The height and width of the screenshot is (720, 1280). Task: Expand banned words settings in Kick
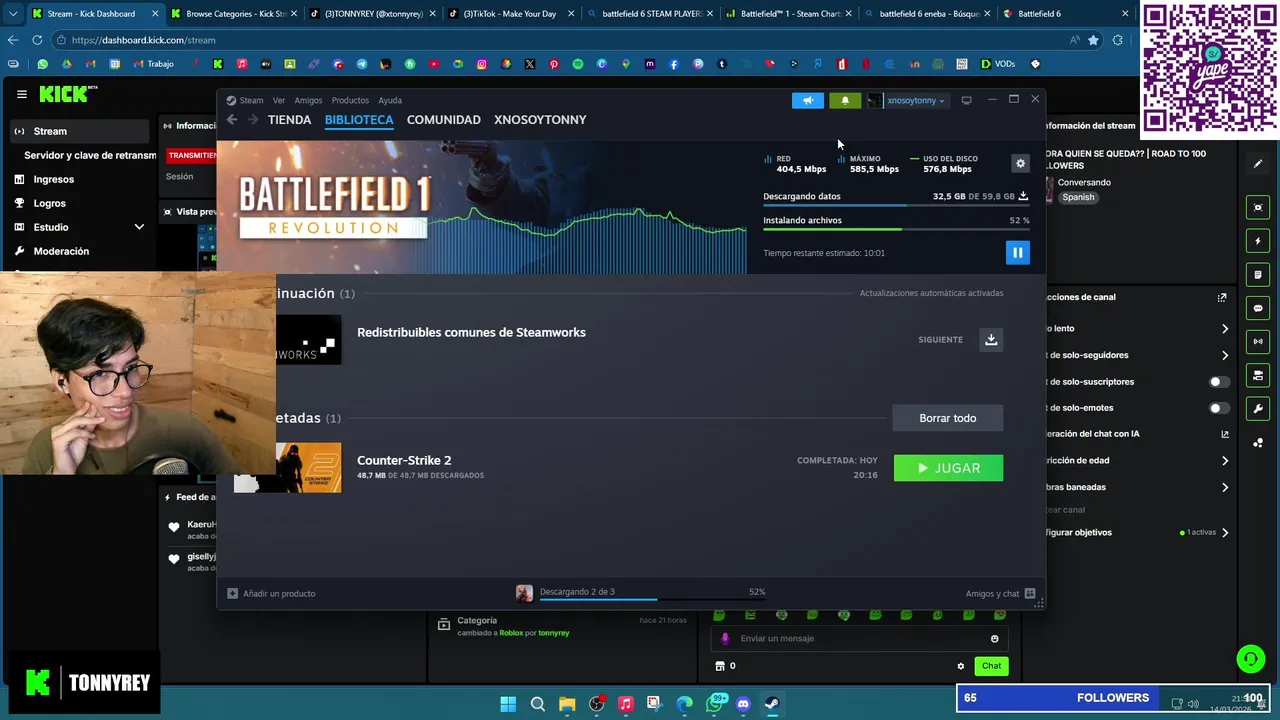pyautogui.click(x=1224, y=487)
